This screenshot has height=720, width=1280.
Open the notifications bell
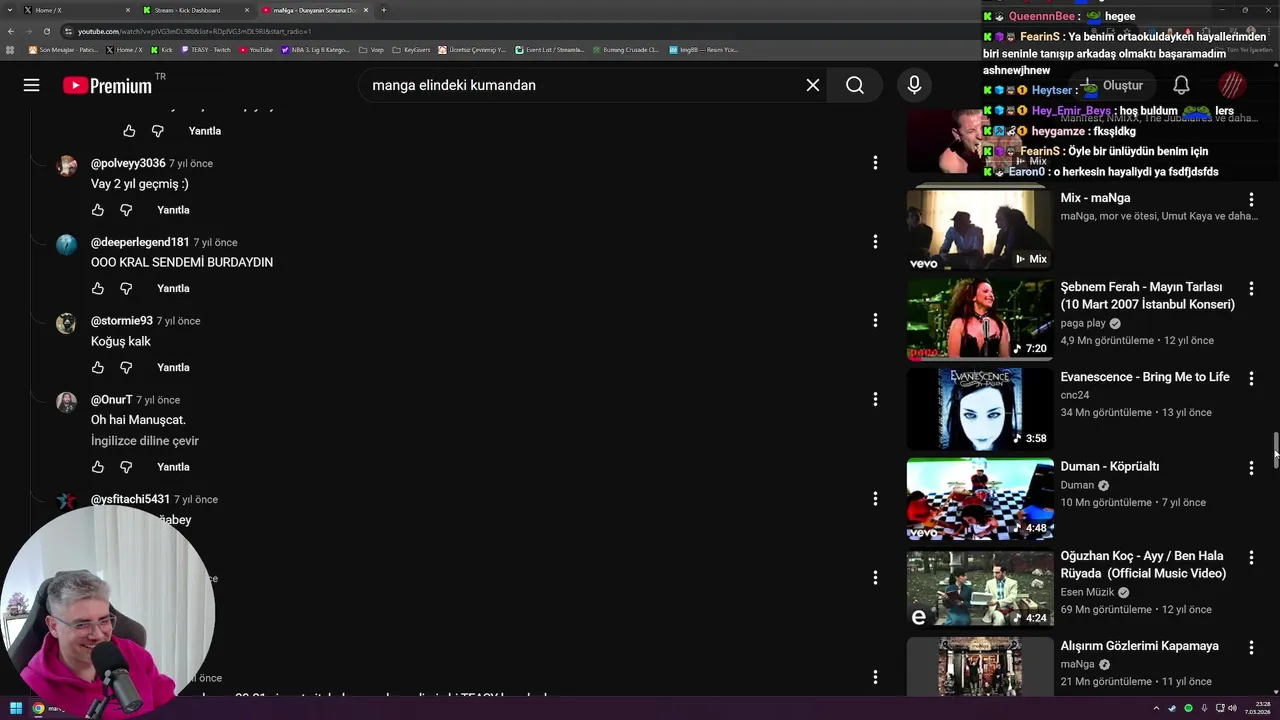click(1181, 85)
